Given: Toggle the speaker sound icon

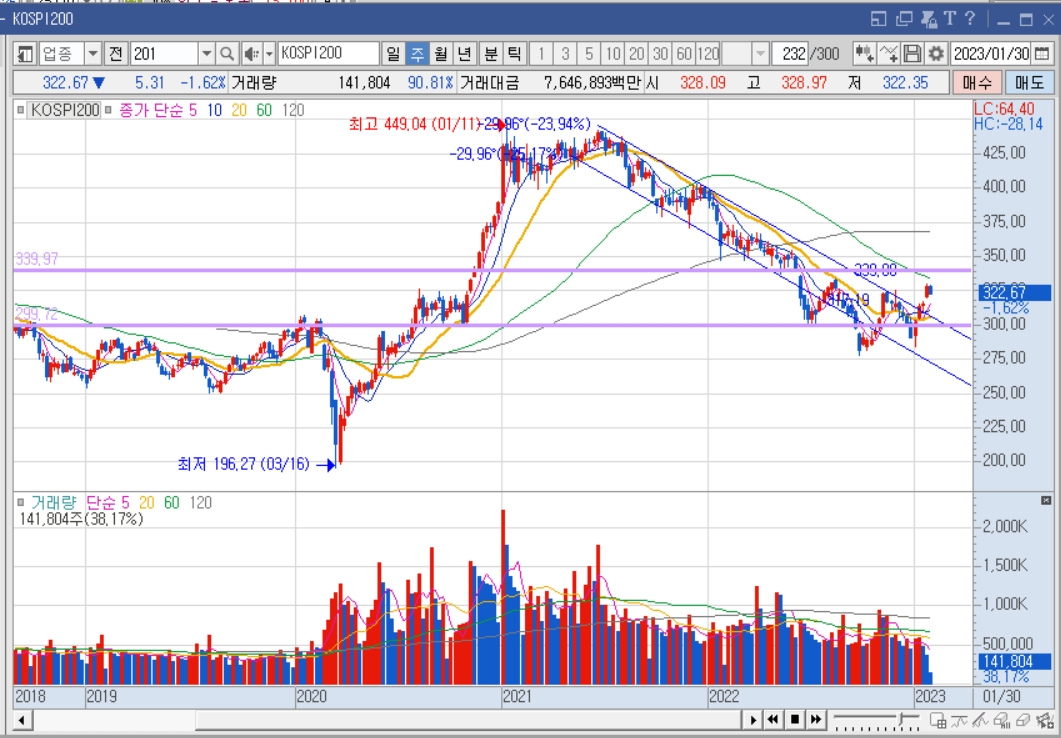Looking at the screenshot, I should [x=251, y=53].
